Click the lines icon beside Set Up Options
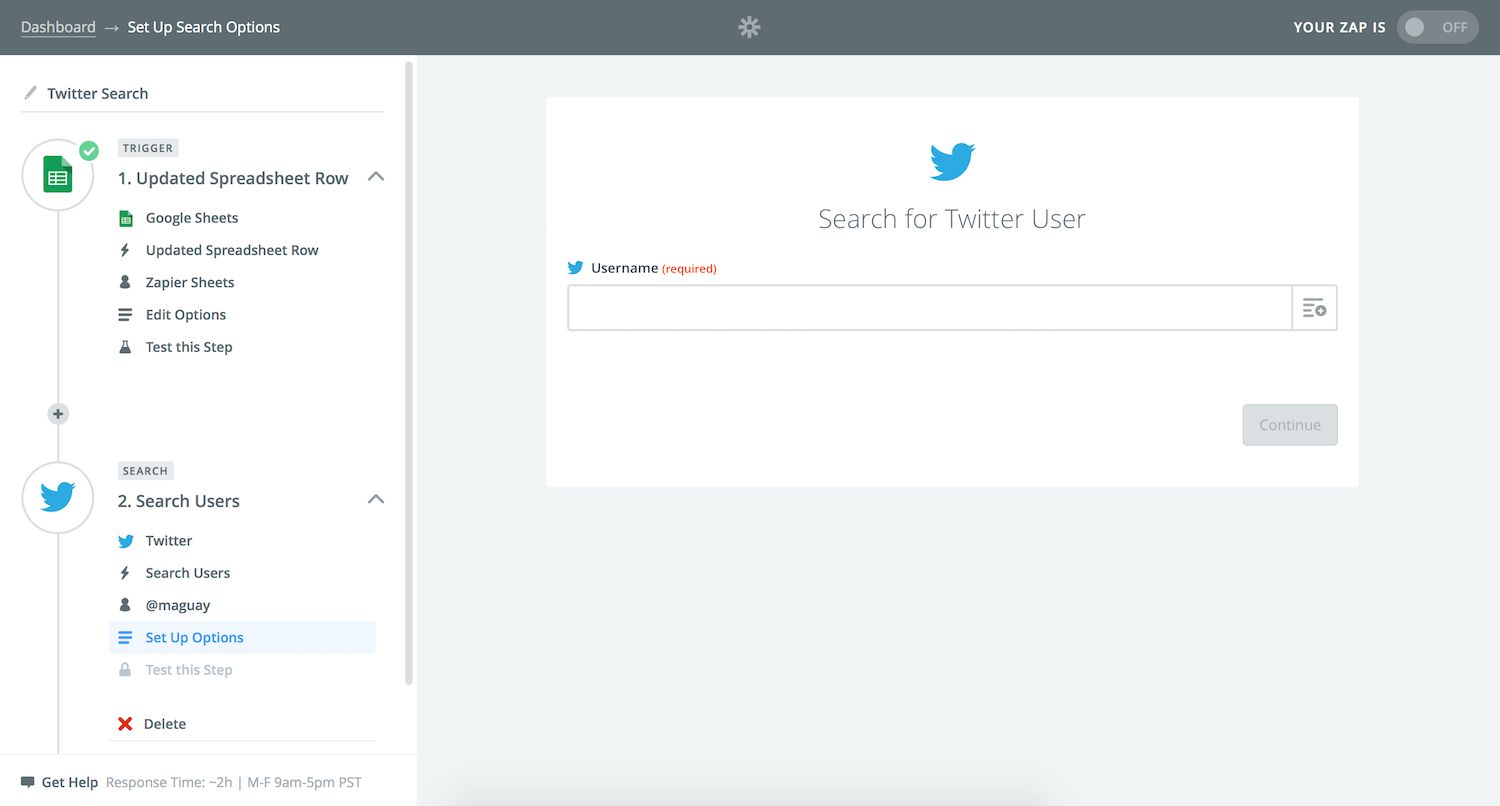 (125, 638)
